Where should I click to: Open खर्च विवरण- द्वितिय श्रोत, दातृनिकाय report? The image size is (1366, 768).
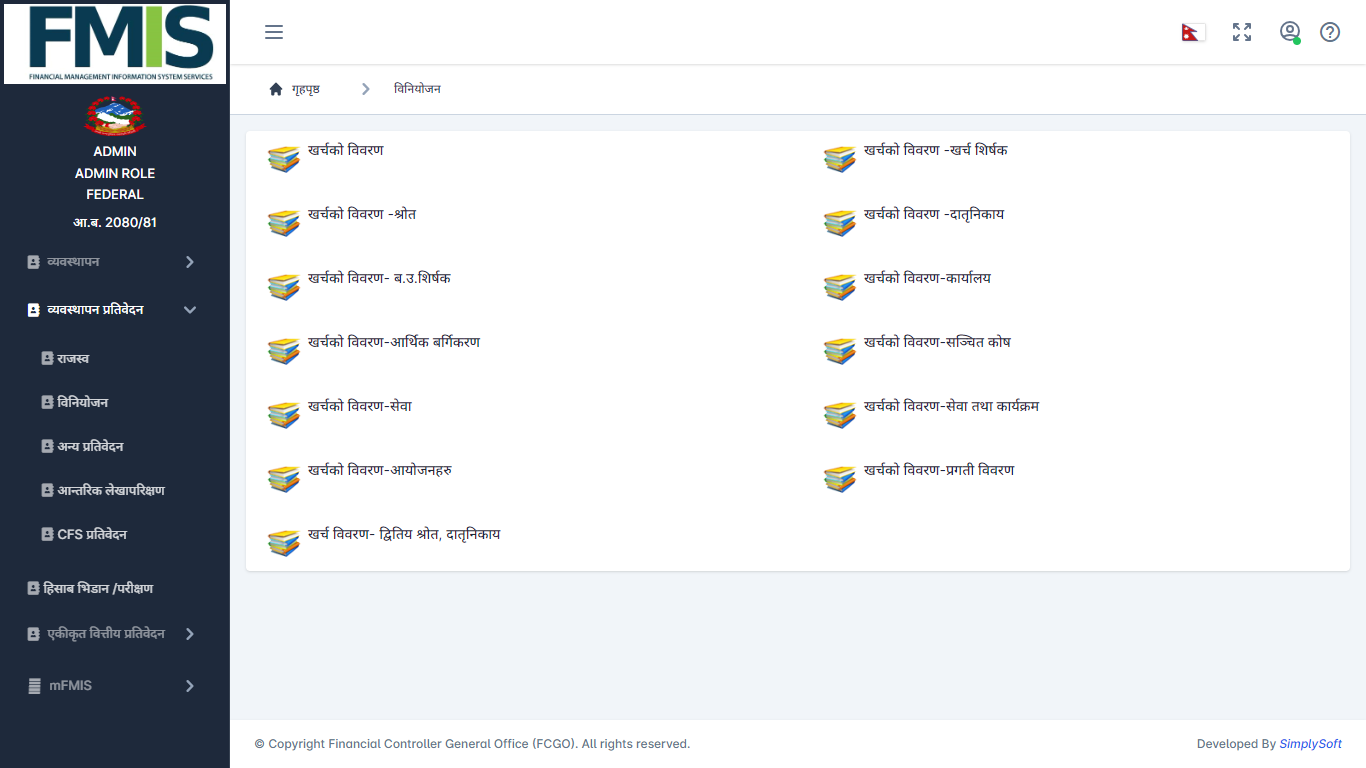tap(404, 534)
